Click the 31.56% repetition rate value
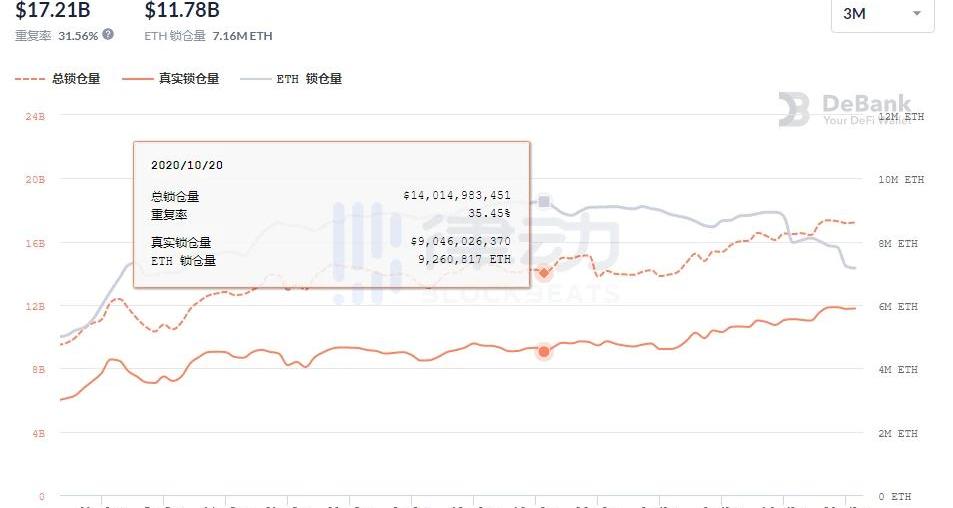953x508 pixels. point(78,36)
